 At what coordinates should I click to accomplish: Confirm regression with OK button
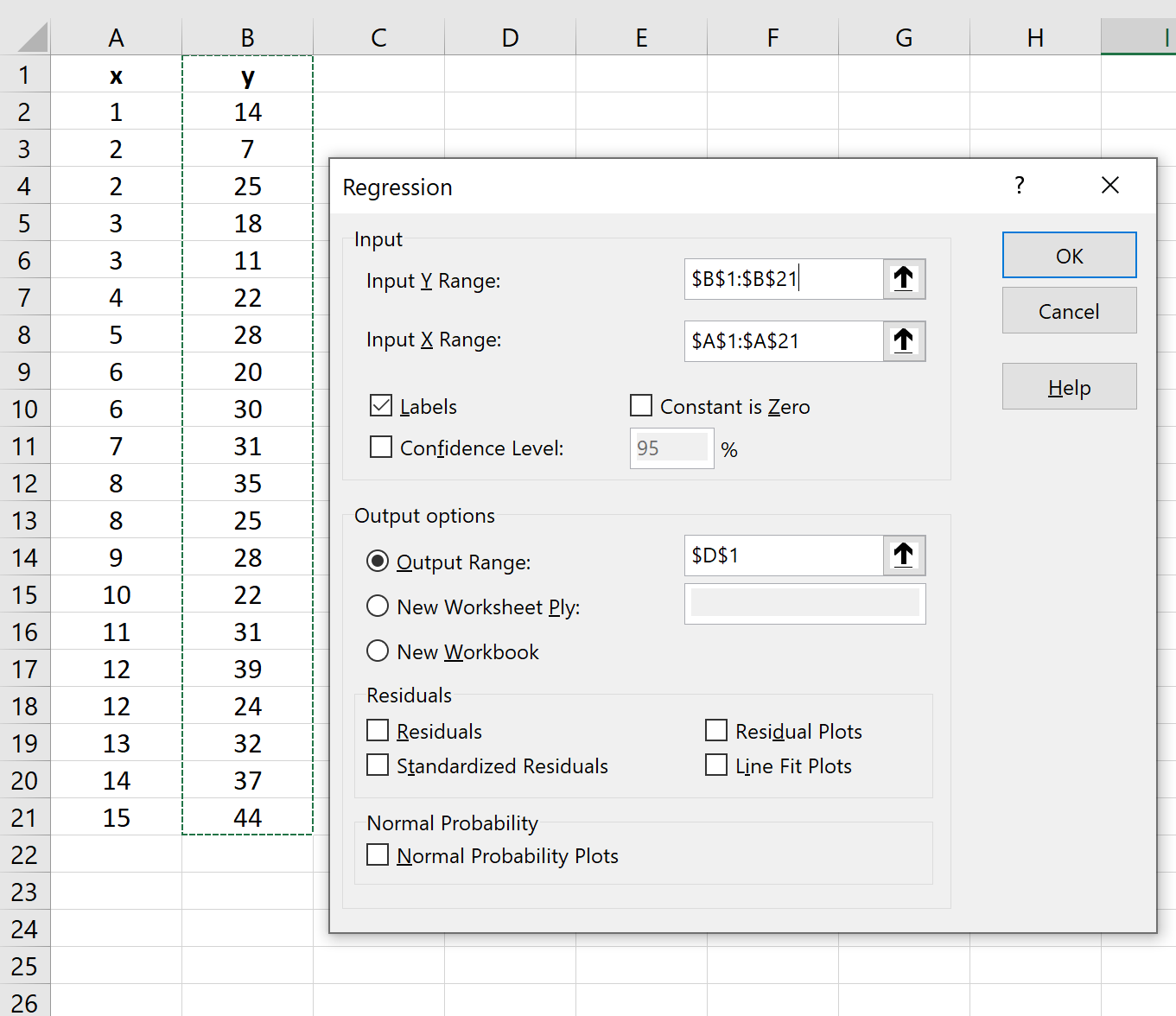tap(1069, 255)
